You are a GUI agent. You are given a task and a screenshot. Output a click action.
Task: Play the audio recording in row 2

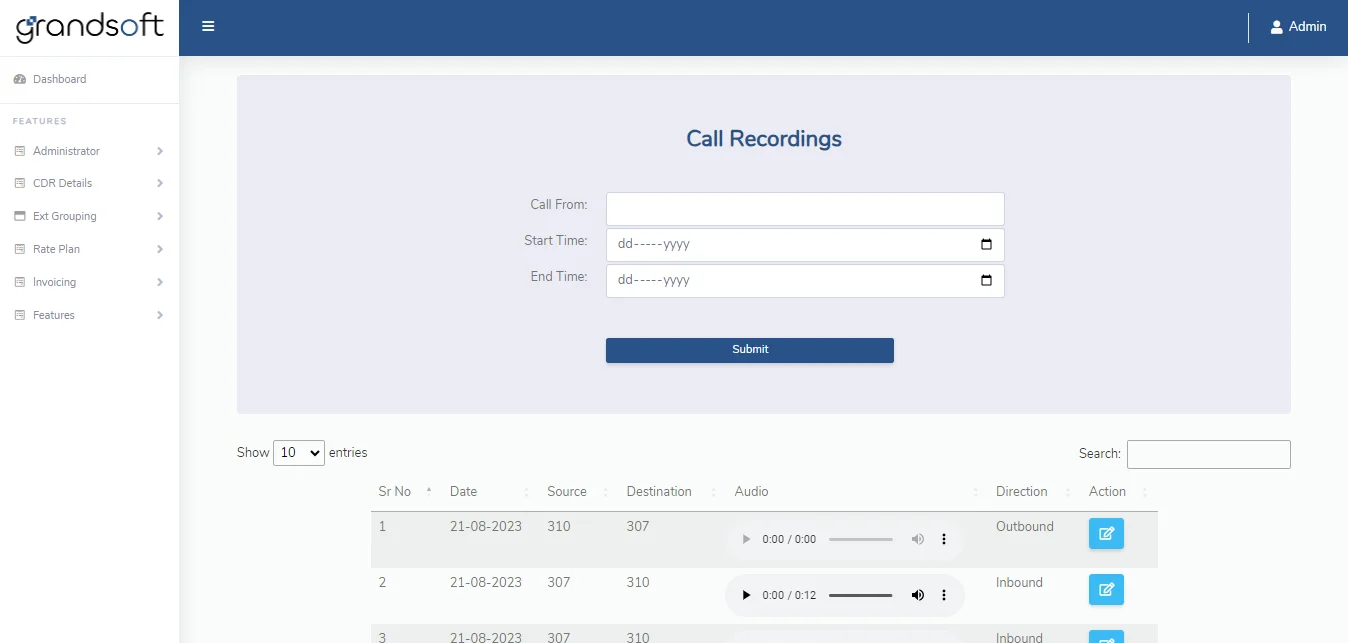point(746,596)
